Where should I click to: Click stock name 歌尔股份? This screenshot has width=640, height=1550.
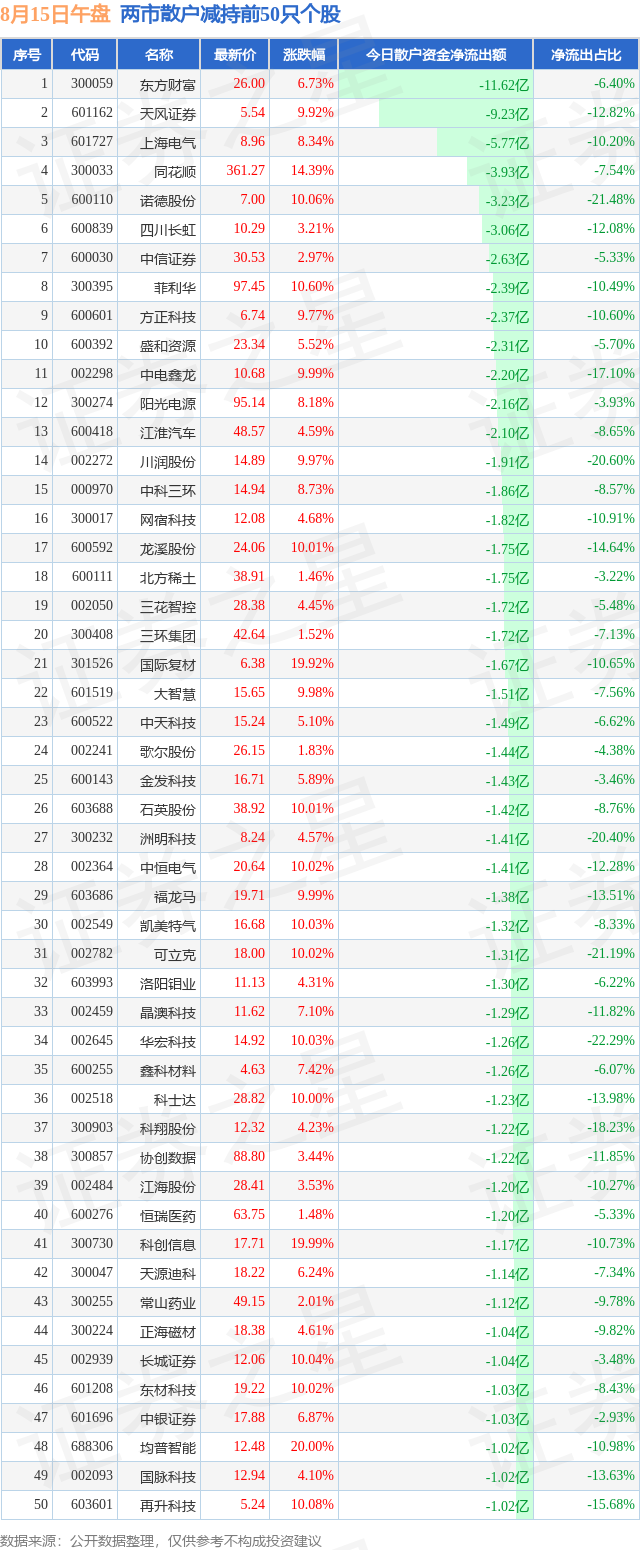(x=168, y=751)
